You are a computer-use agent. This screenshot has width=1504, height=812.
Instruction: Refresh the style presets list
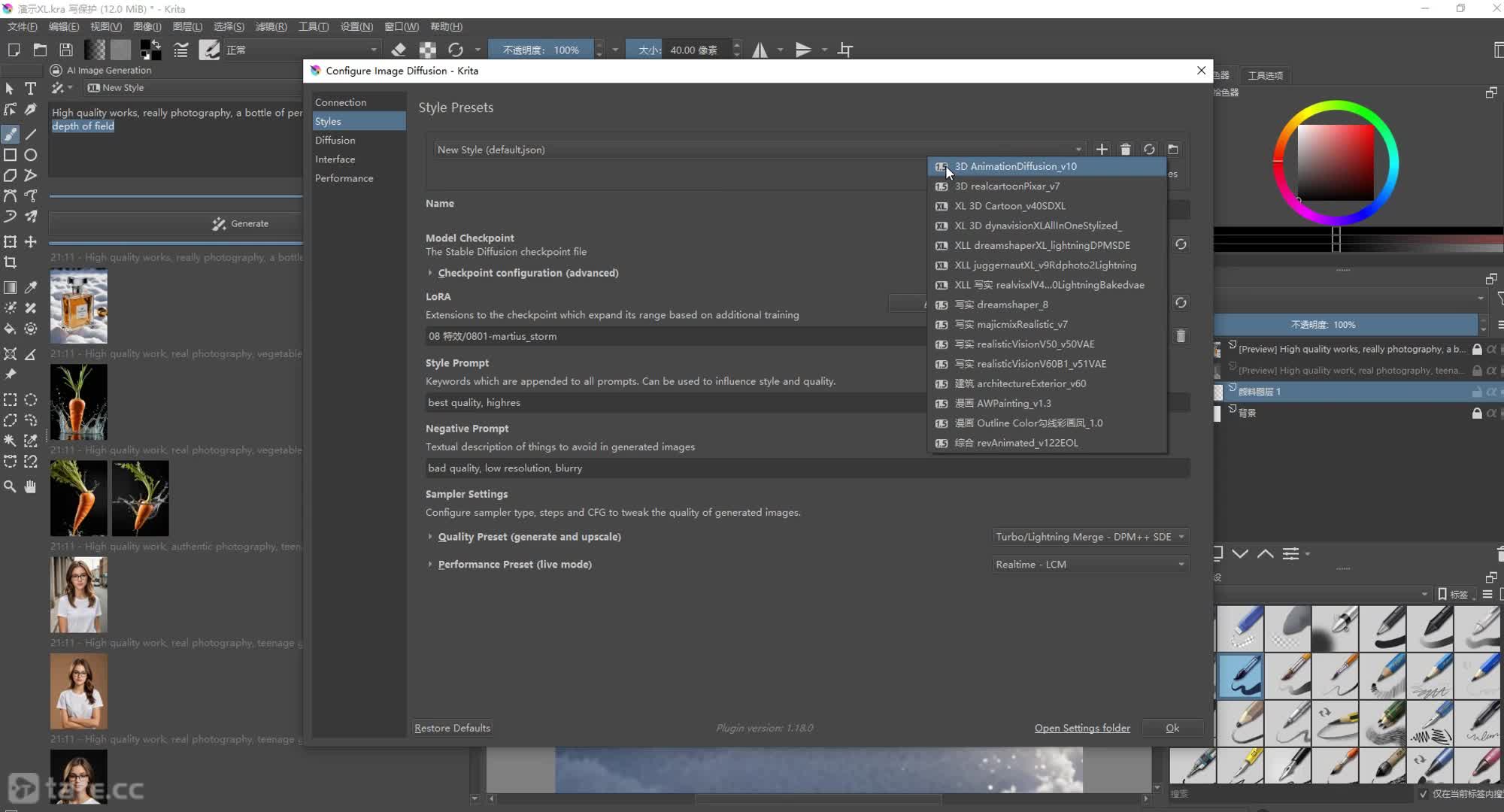[x=1149, y=149]
